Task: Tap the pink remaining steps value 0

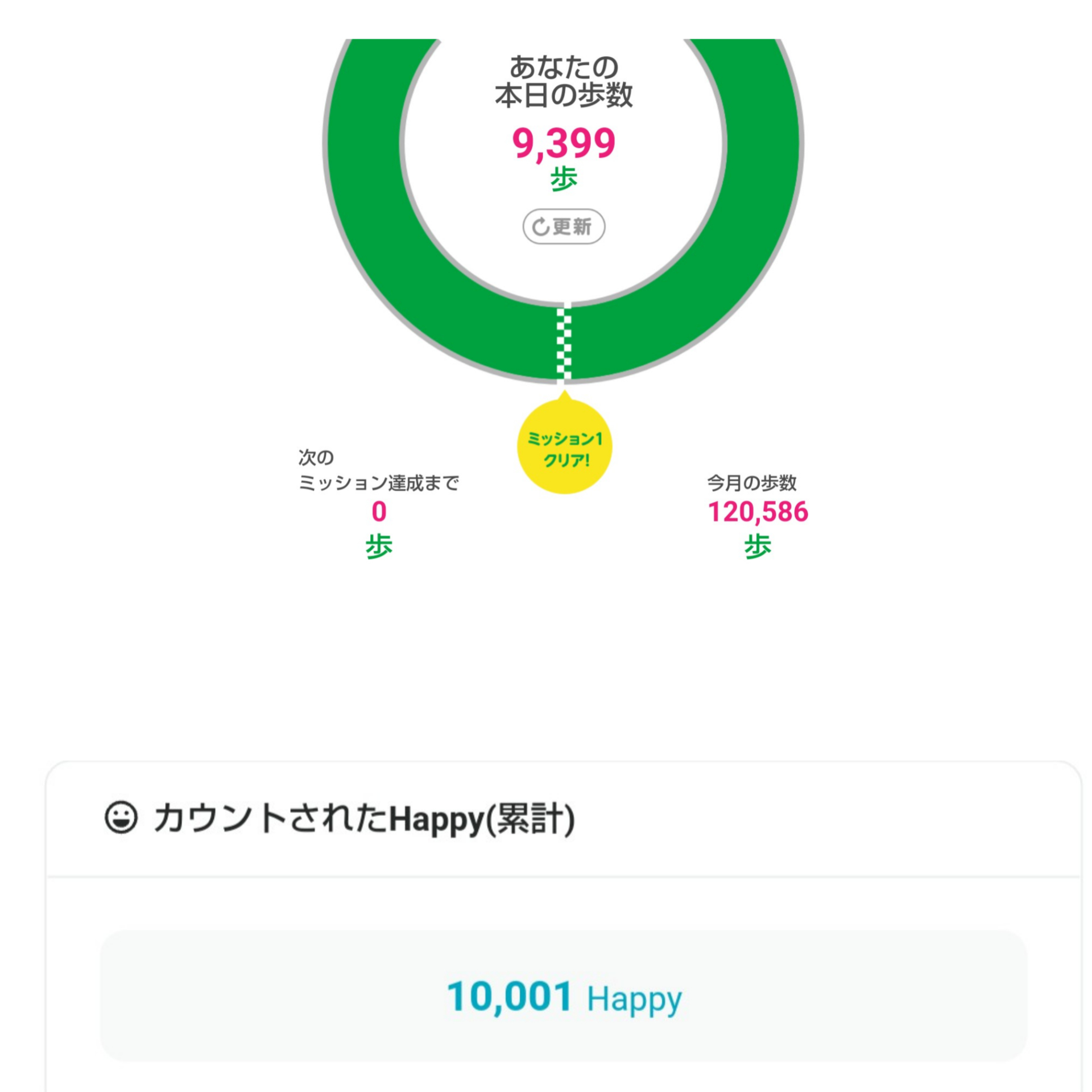Action: click(379, 511)
